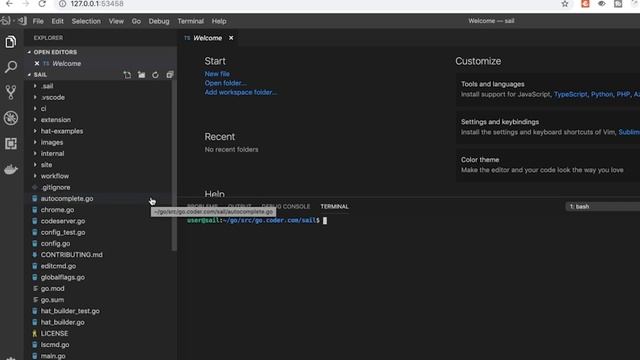Close Welcome entry in Open Editors
The height and width of the screenshot is (360, 640).
coord(37,64)
